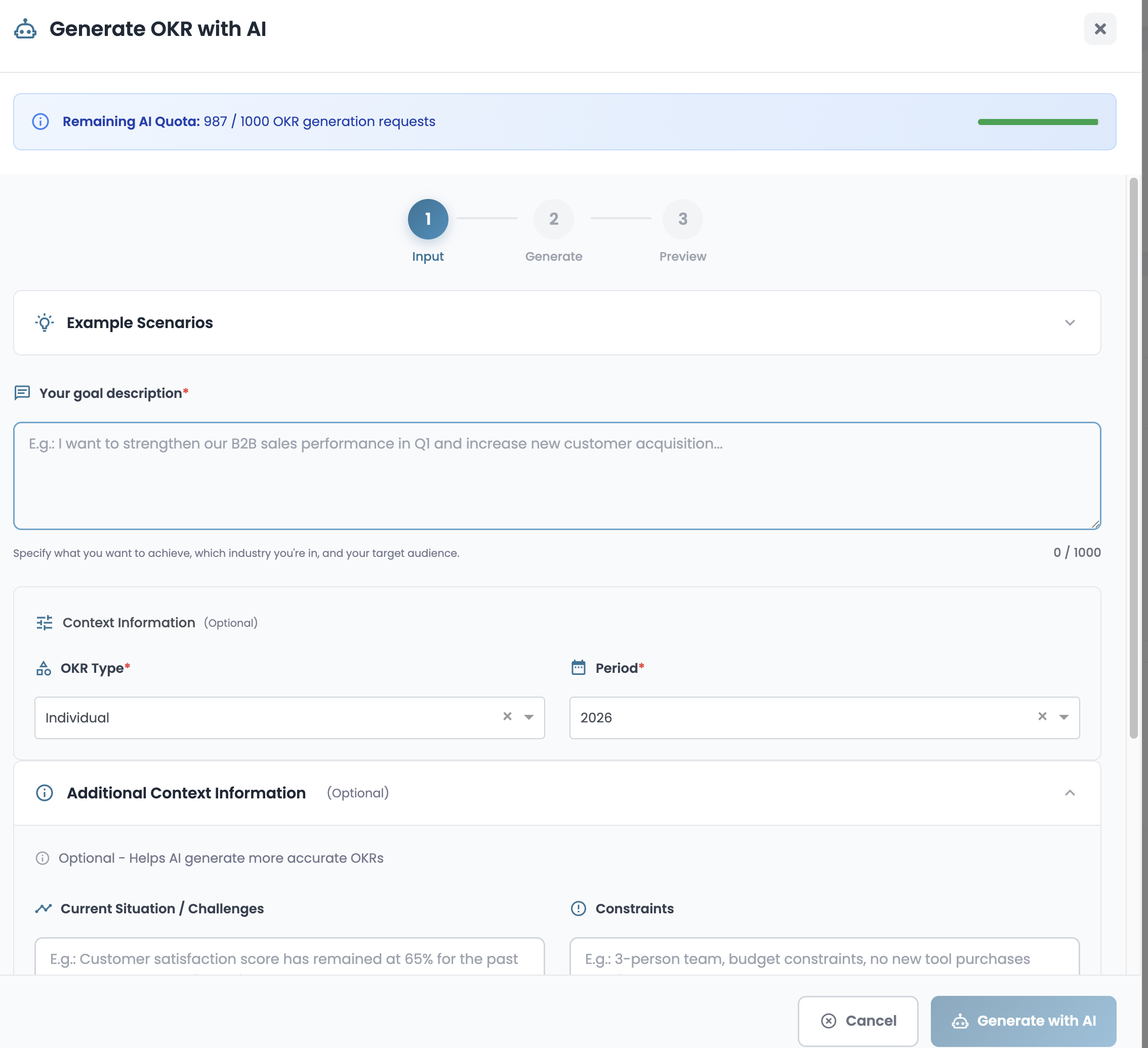This screenshot has width=1148, height=1048.
Task: Click the calendar icon beside Period
Action: coord(578,667)
